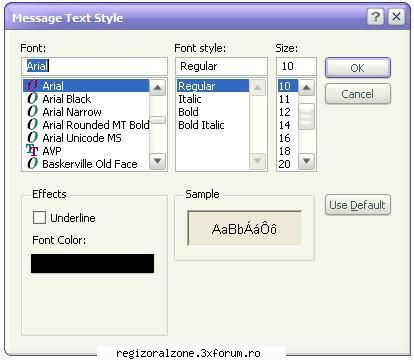The width and height of the screenshot is (414, 360).
Task: Click the font icon beside Baskerville Old Face
Action: point(33,164)
